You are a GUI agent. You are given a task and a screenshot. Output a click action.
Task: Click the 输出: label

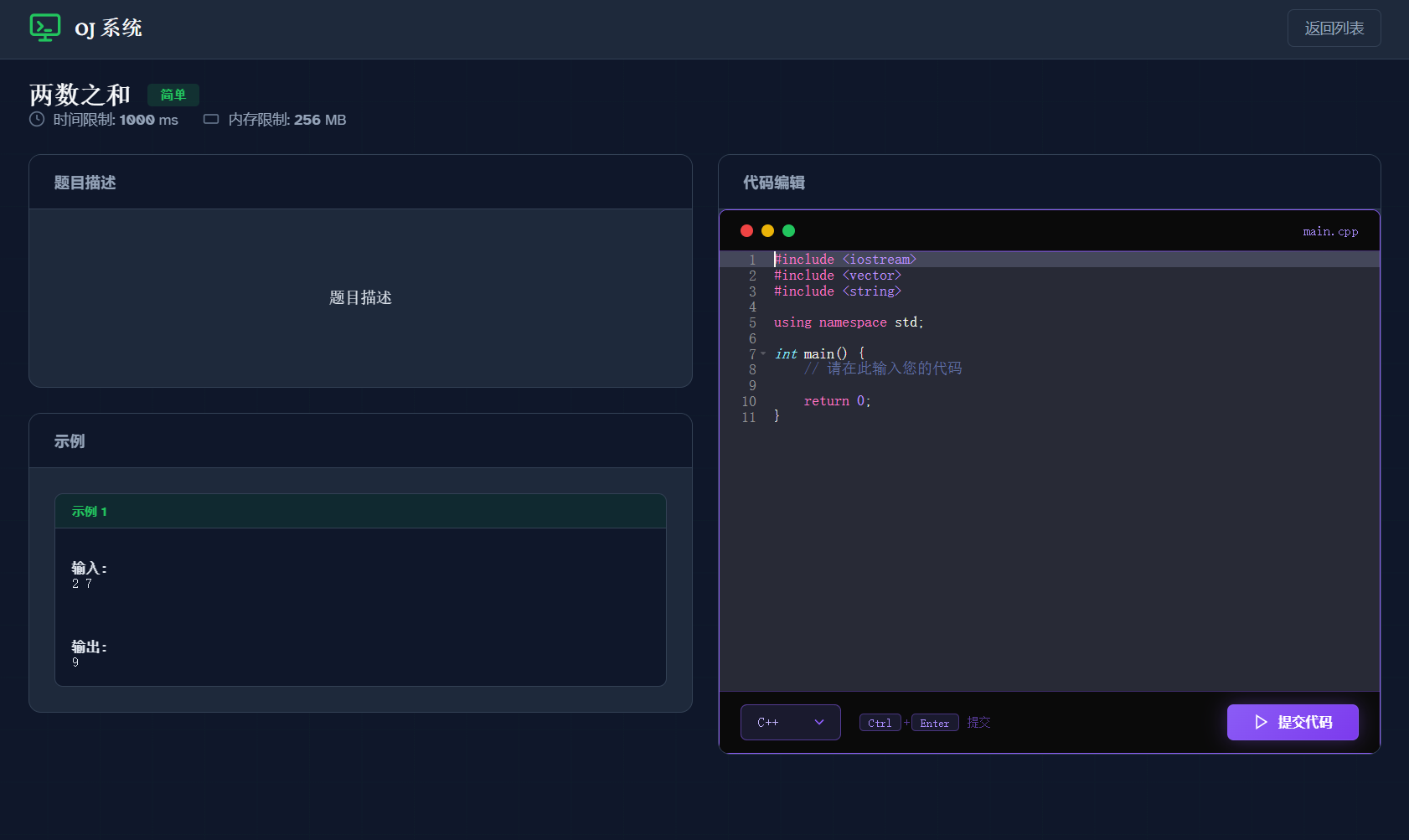coord(89,647)
